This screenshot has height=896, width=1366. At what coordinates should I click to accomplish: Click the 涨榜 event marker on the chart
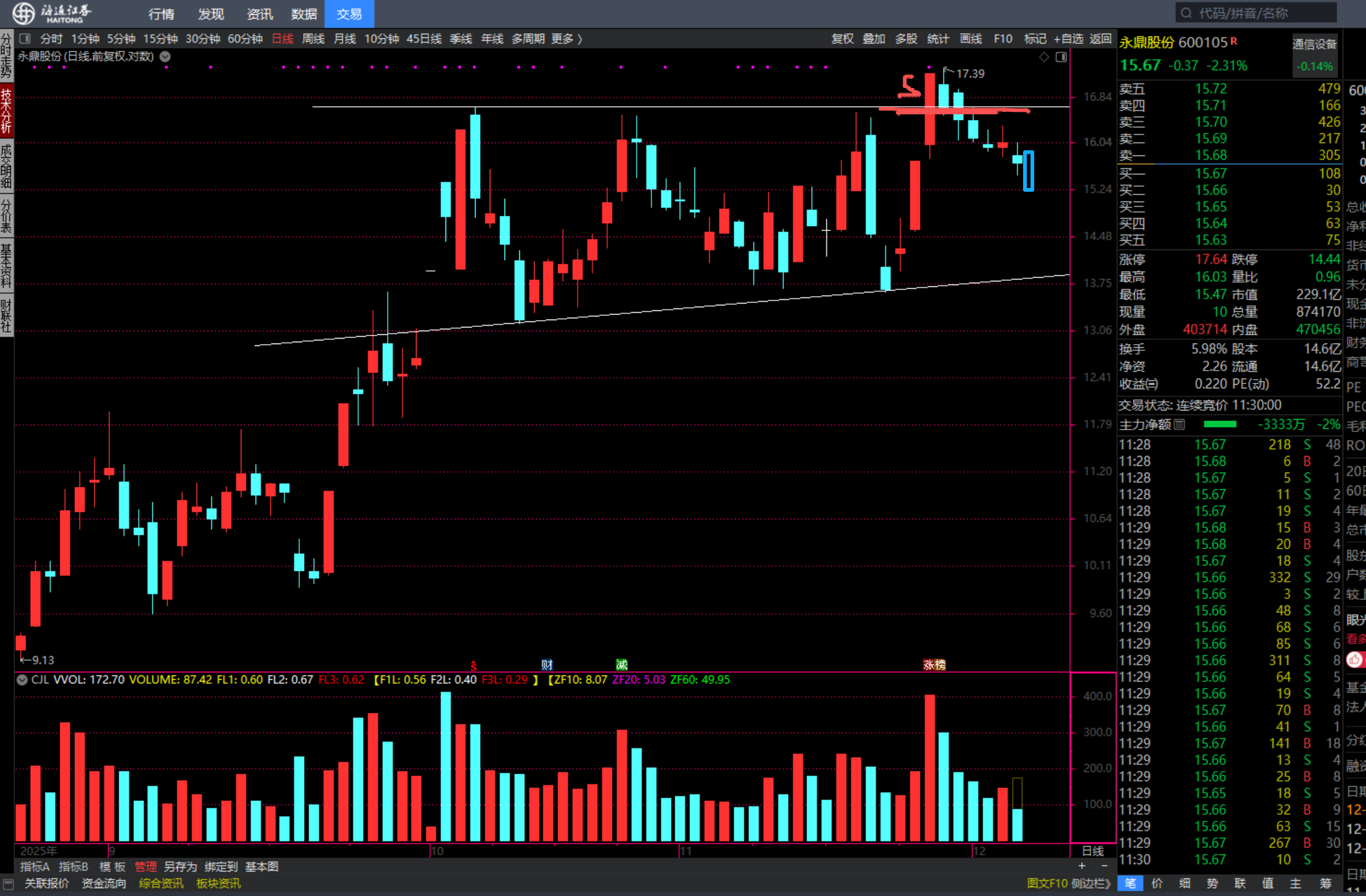pos(934,665)
